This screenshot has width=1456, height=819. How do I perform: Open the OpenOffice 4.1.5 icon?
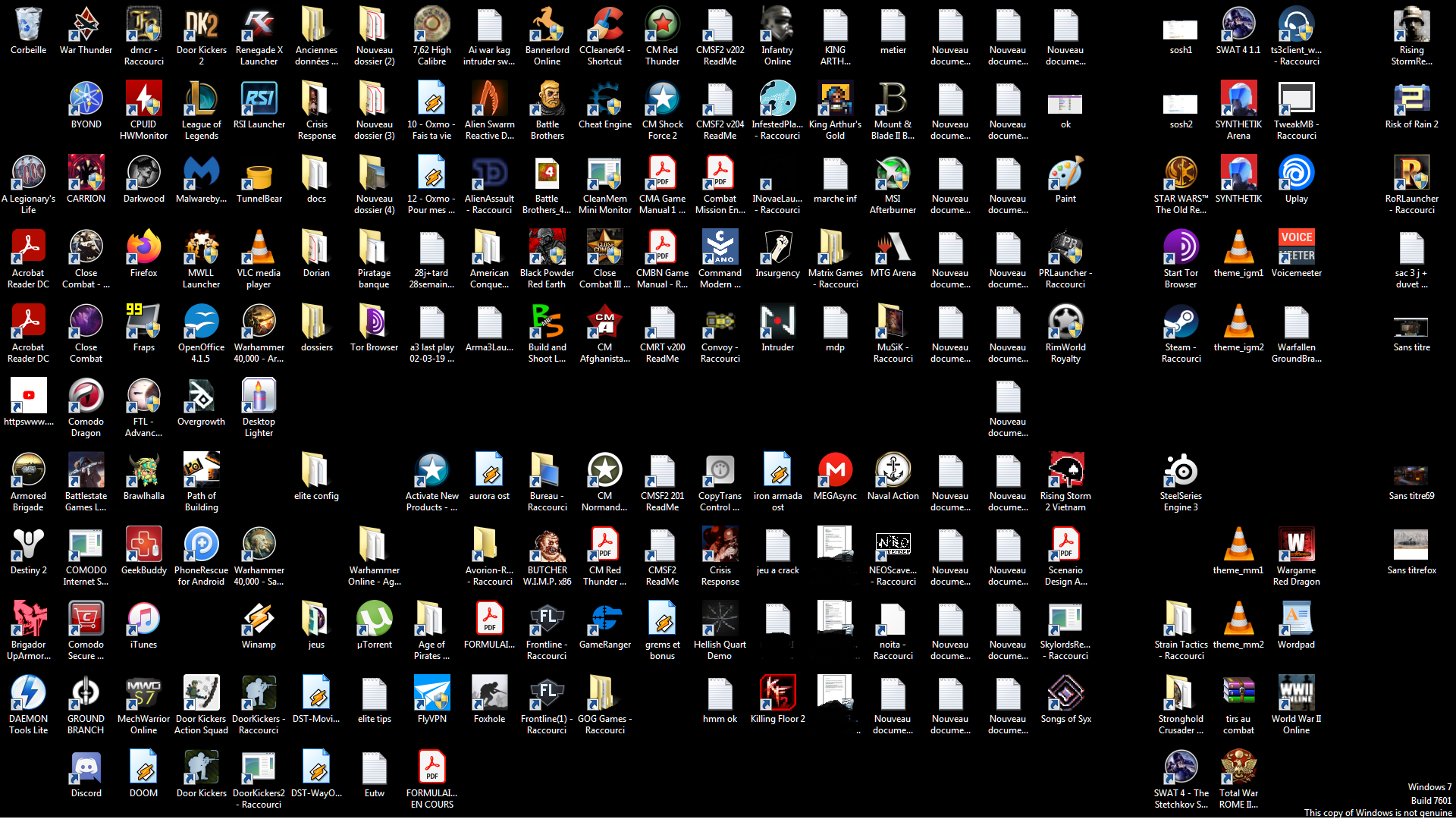pyautogui.click(x=201, y=333)
